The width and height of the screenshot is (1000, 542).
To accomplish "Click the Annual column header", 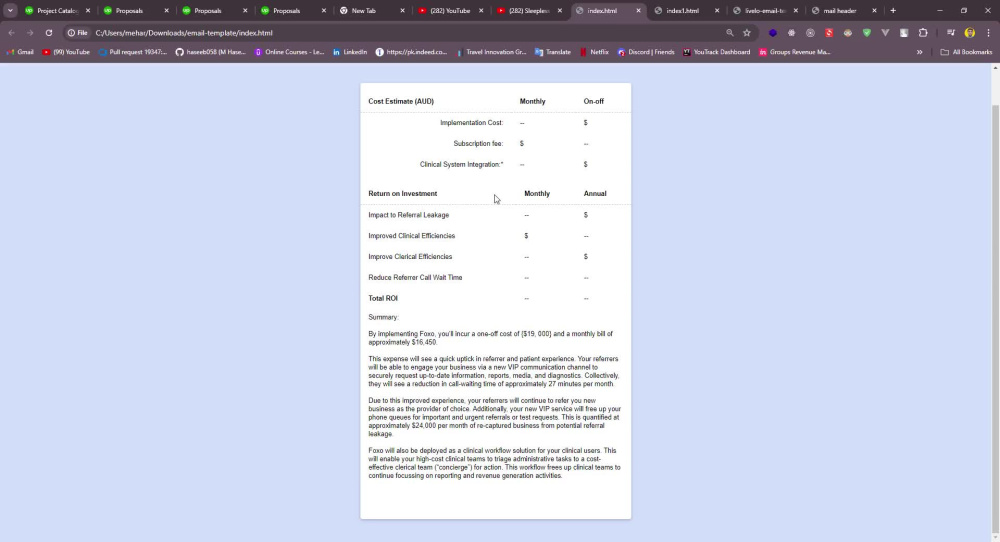I will tap(594, 194).
